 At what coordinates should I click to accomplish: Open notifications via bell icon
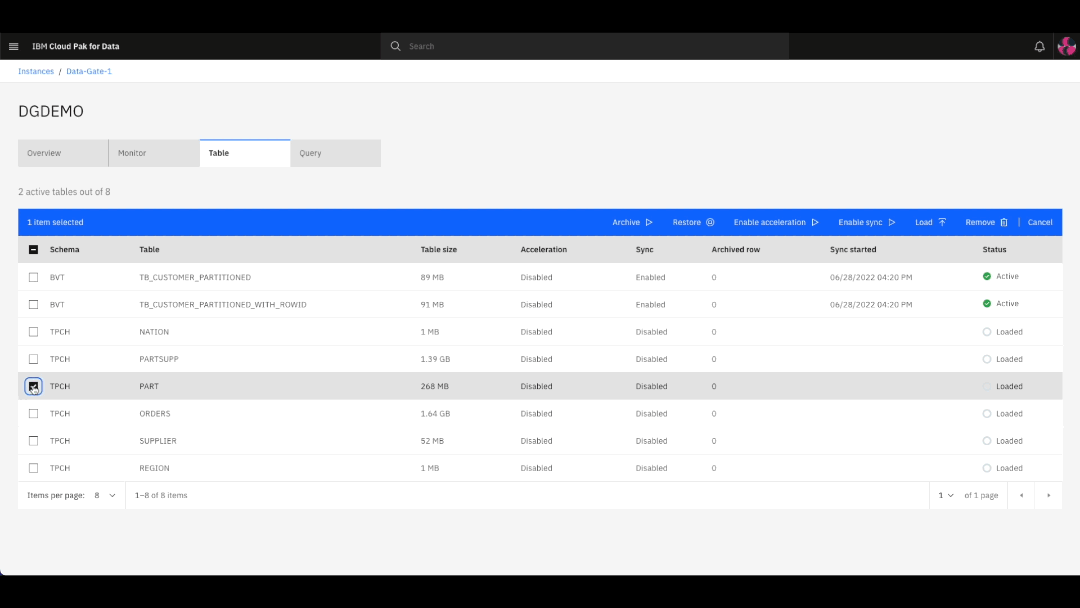point(1039,45)
